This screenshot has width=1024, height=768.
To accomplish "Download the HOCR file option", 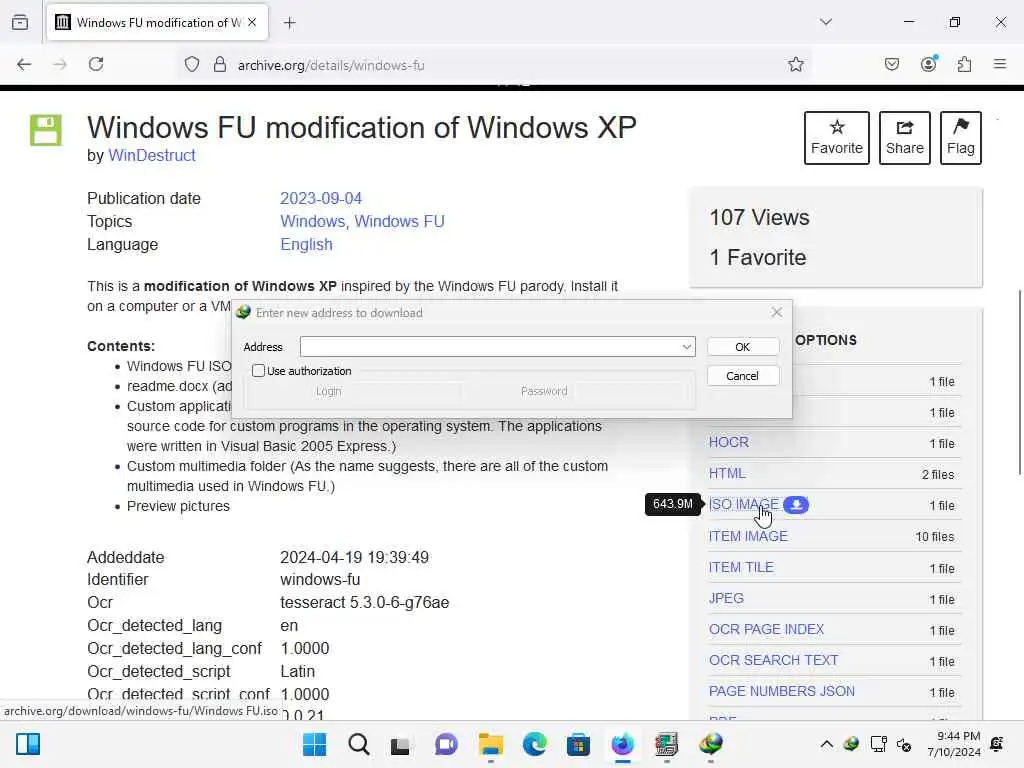I will tap(729, 442).
